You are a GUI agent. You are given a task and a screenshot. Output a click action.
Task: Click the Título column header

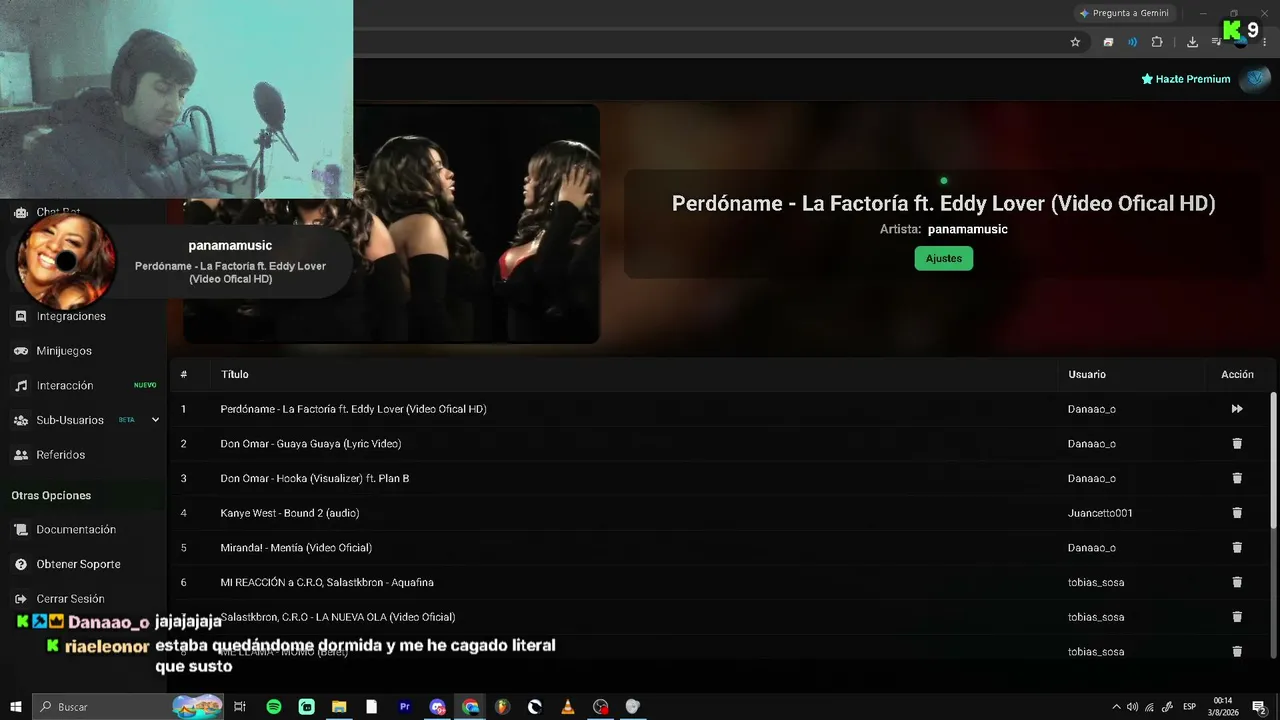[x=235, y=374]
